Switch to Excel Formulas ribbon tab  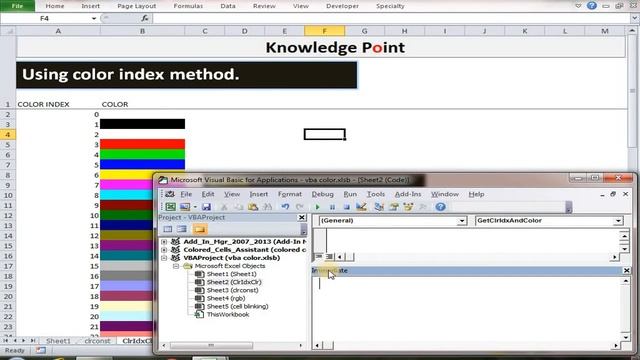click(188, 6)
